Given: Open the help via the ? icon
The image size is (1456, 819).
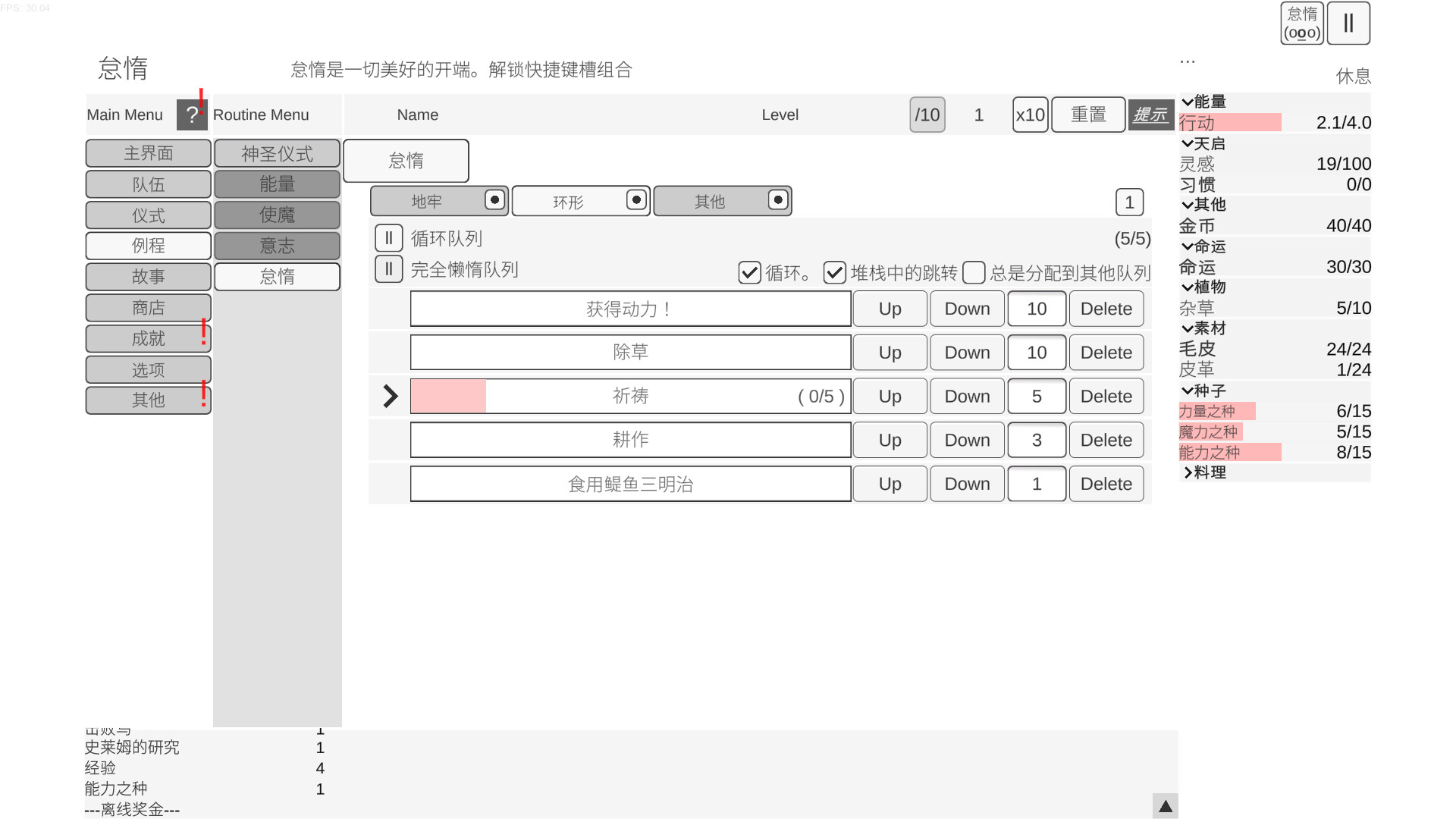Looking at the screenshot, I should pyautogui.click(x=192, y=115).
